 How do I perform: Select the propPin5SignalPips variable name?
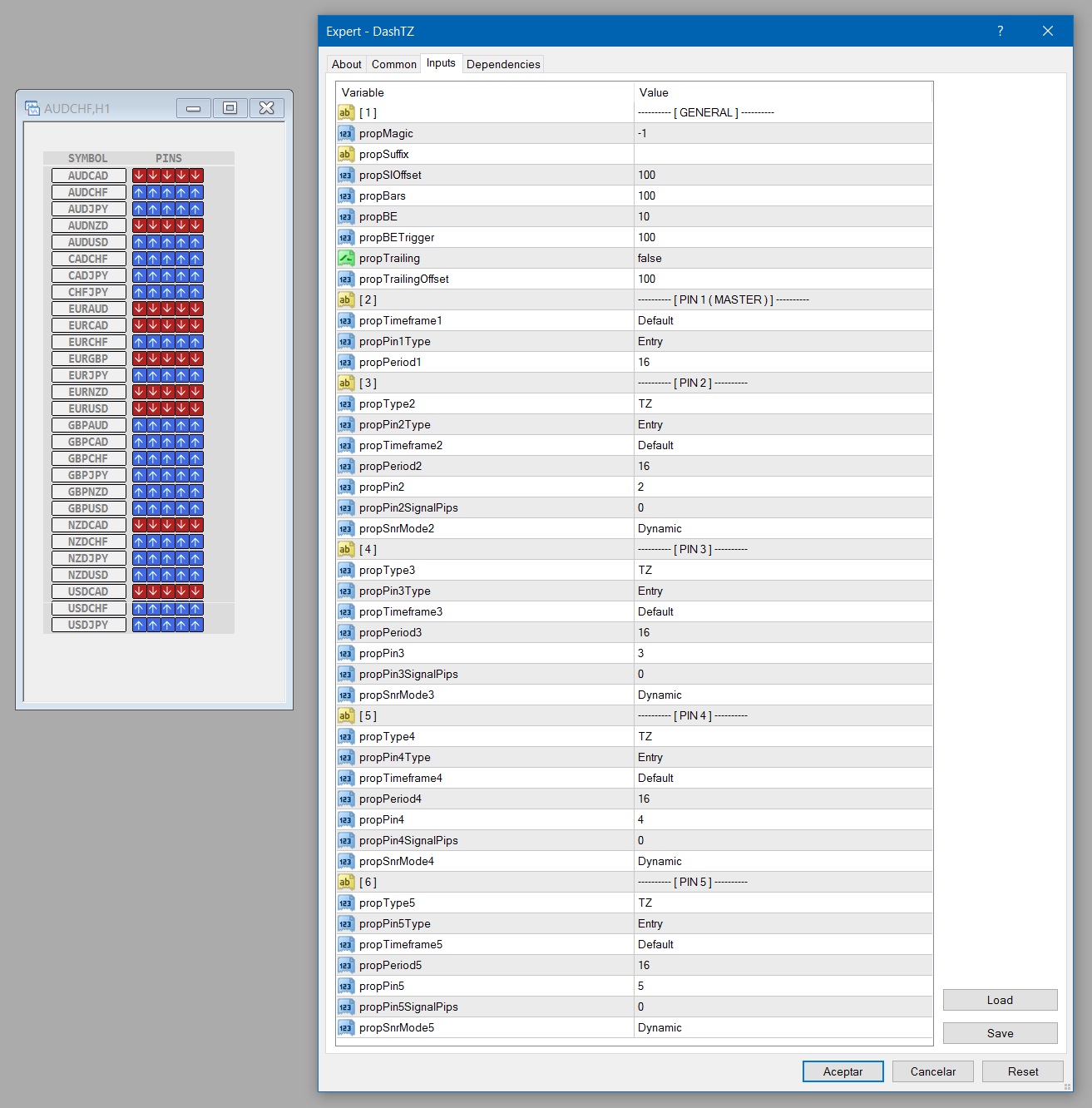click(408, 1007)
